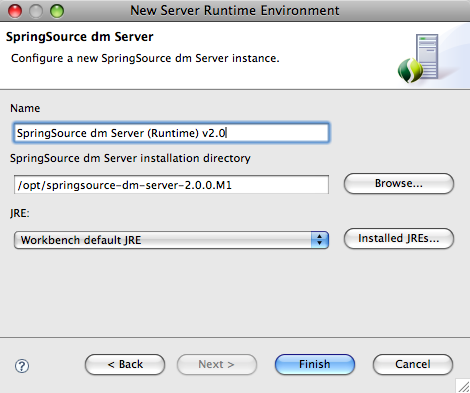Click 'SpringSource dm Server installation directory' label
The width and height of the screenshot is (470, 393).
130,158
